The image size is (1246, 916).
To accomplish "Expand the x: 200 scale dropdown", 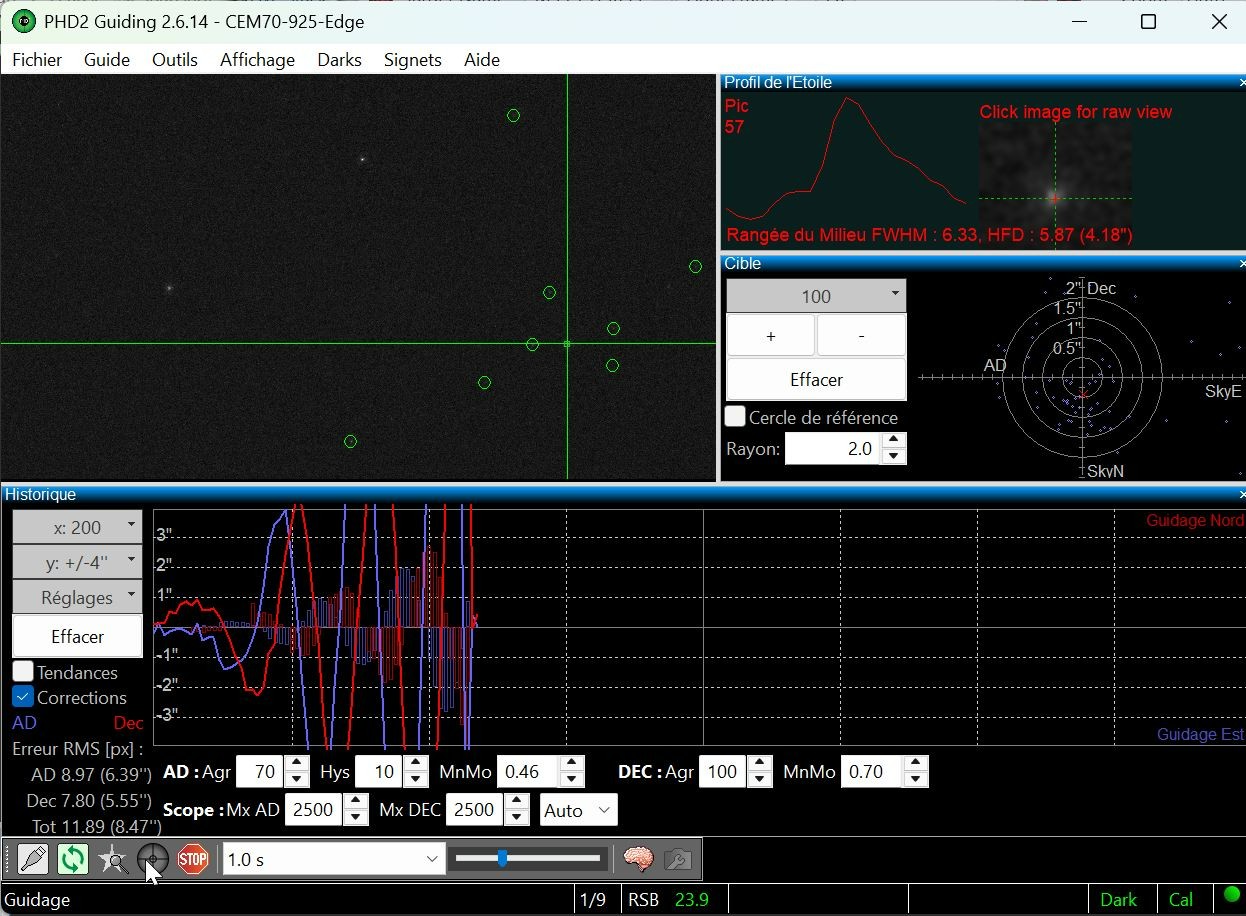I will (77, 527).
